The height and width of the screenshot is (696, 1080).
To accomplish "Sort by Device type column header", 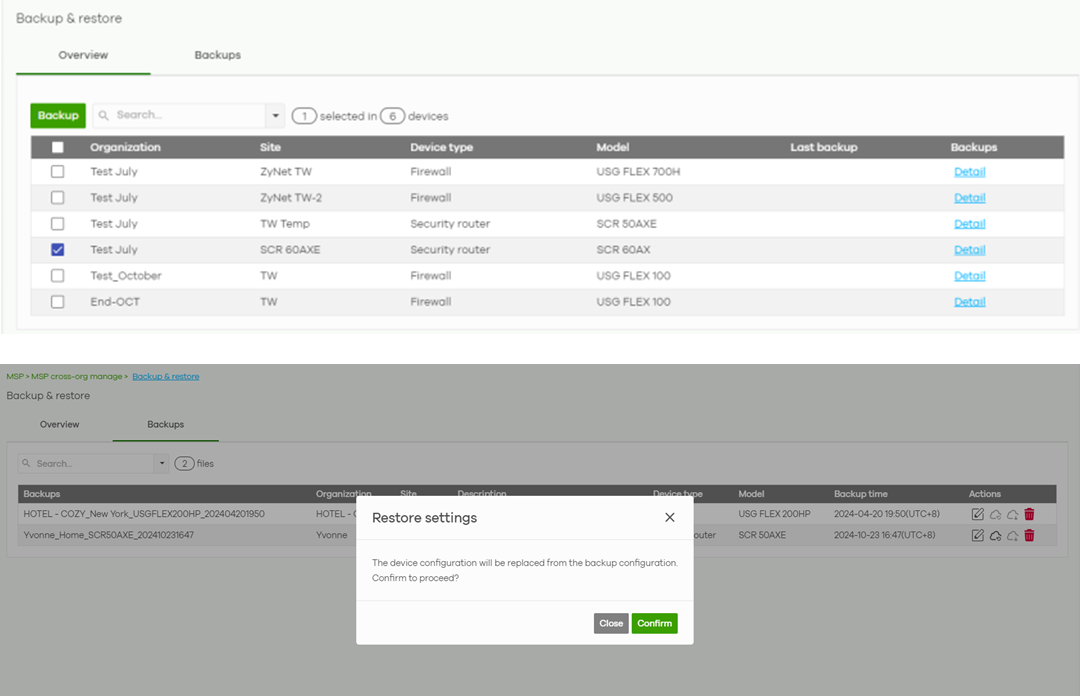I will [442, 147].
